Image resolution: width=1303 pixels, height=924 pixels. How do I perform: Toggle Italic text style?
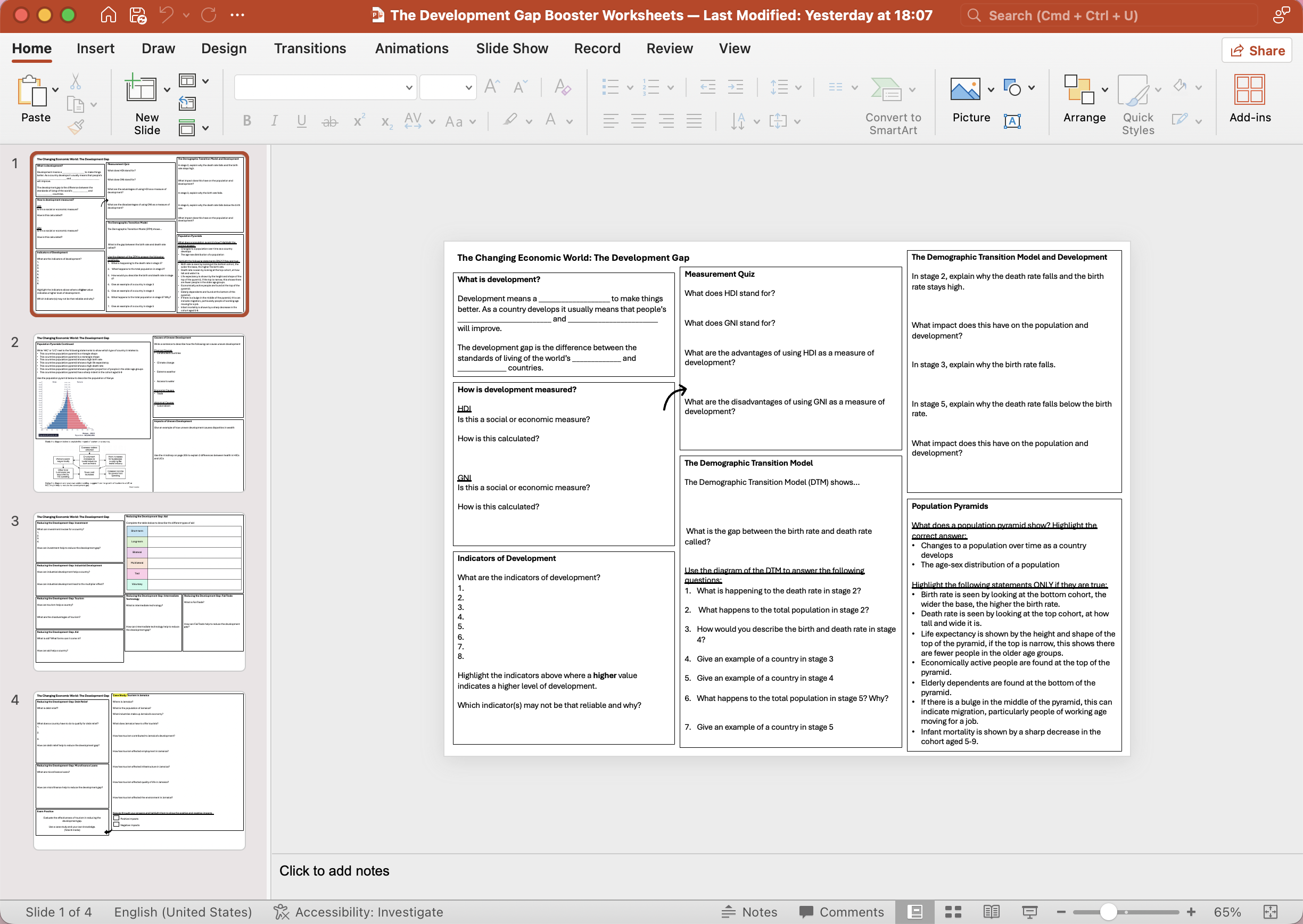pos(274,121)
